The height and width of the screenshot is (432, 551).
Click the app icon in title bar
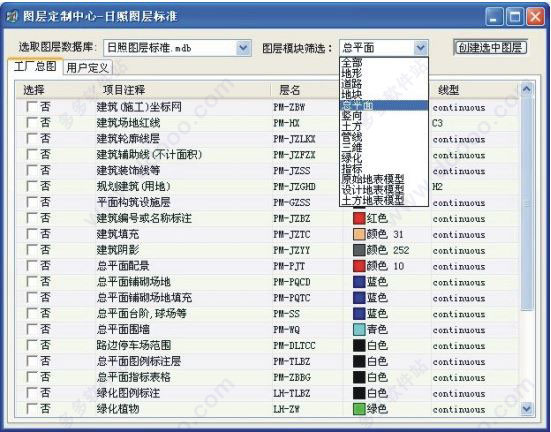[x=12, y=16]
